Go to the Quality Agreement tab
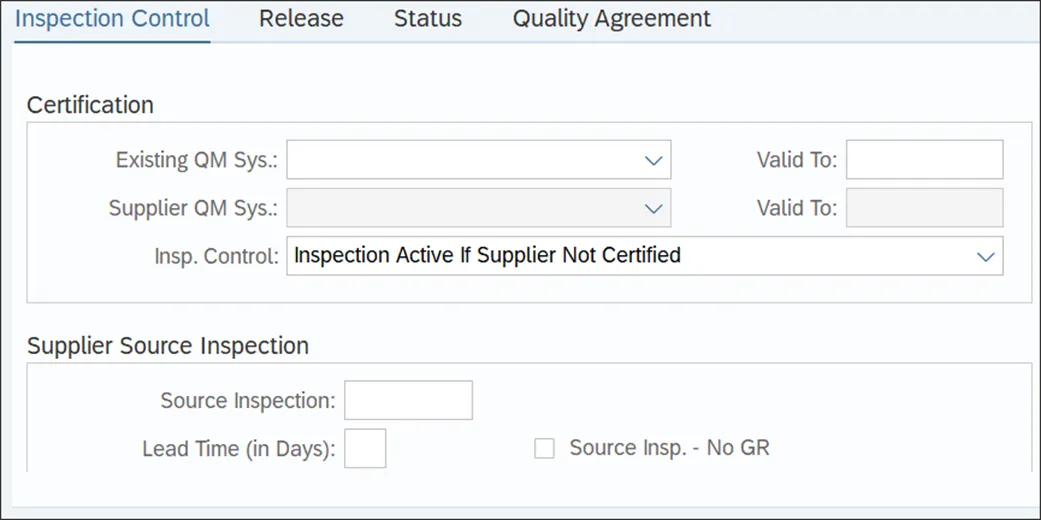Screen dimensions: 1041x520 (611, 19)
